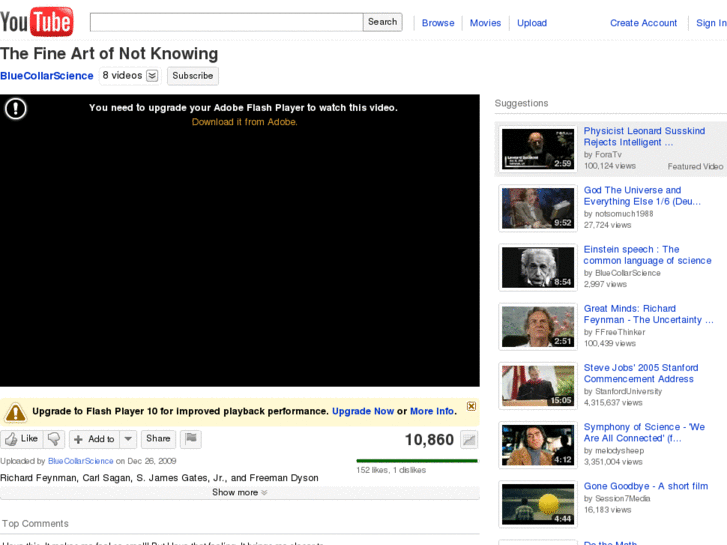
Task: Like the video
Action: [x=22, y=439]
